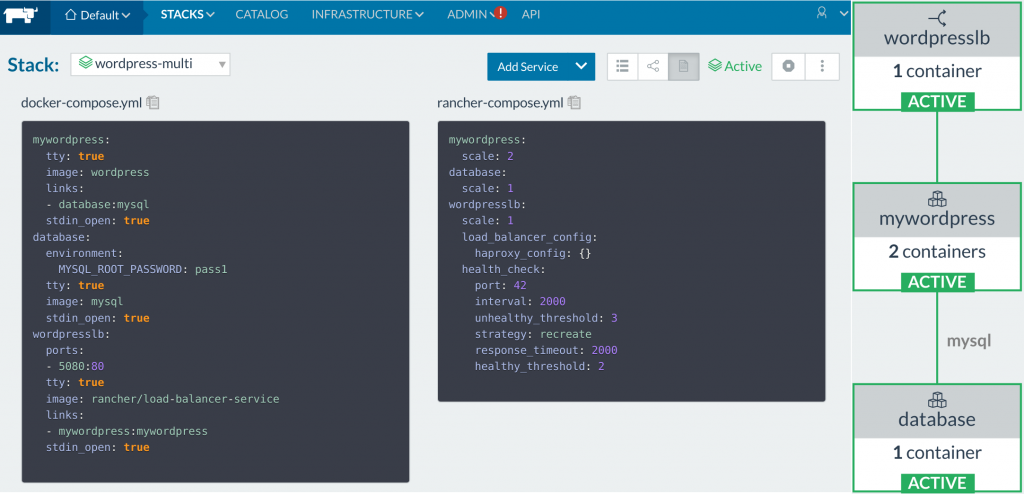This screenshot has width=1024, height=494.
Task: Copy docker-compose.yml to clipboard
Action: click(x=153, y=102)
